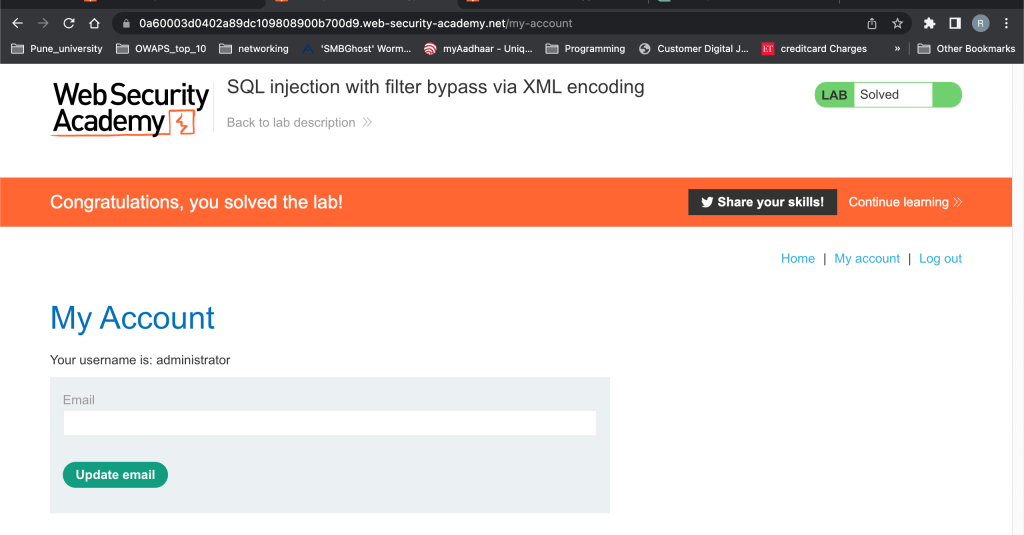Image resolution: width=1024 pixels, height=535 pixels.
Task: Open the Chrome three-dot menu
Action: 1006,23
